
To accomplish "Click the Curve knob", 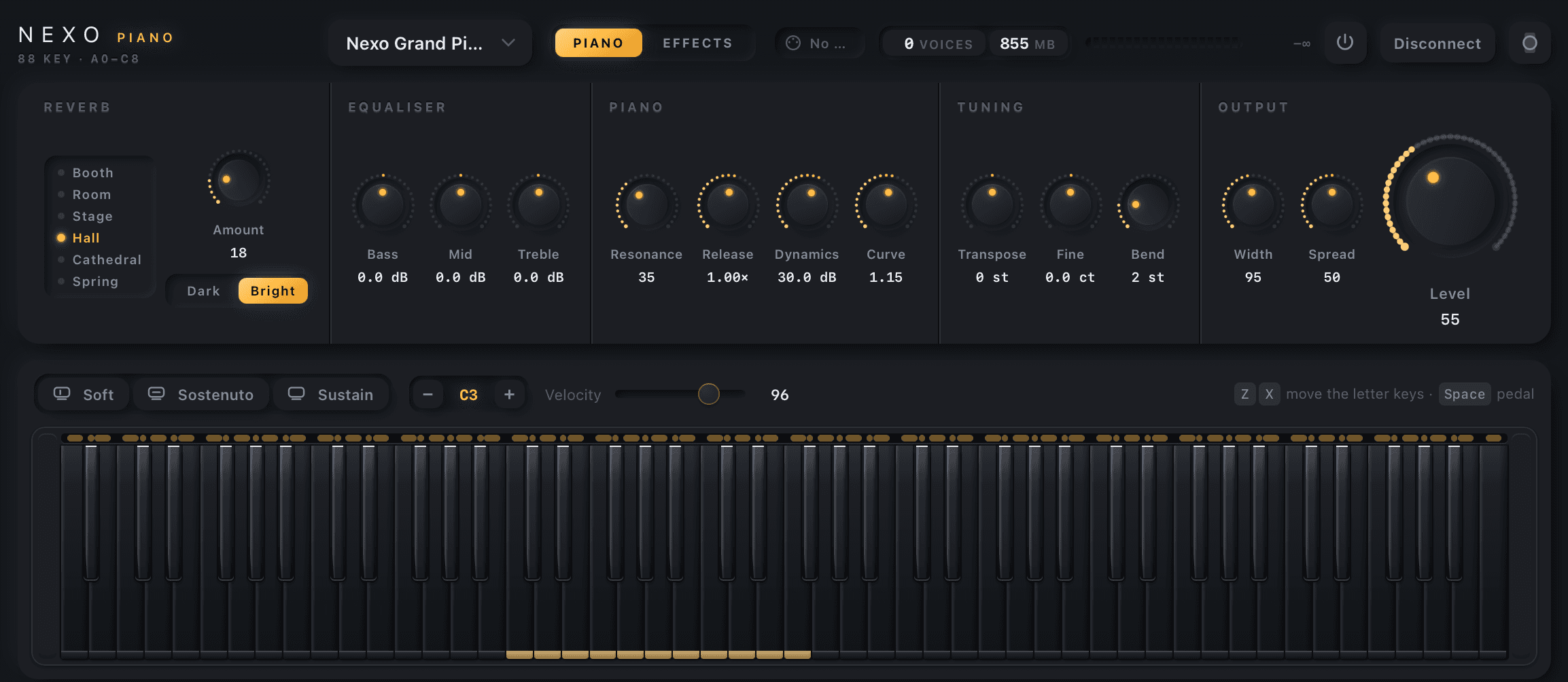I will tap(886, 204).
